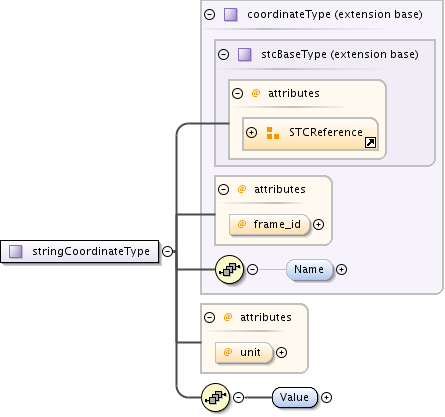The height and width of the screenshot is (417, 445).
Task: Select the sequence compositor icon before Name
Action: click(x=230, y=269)
